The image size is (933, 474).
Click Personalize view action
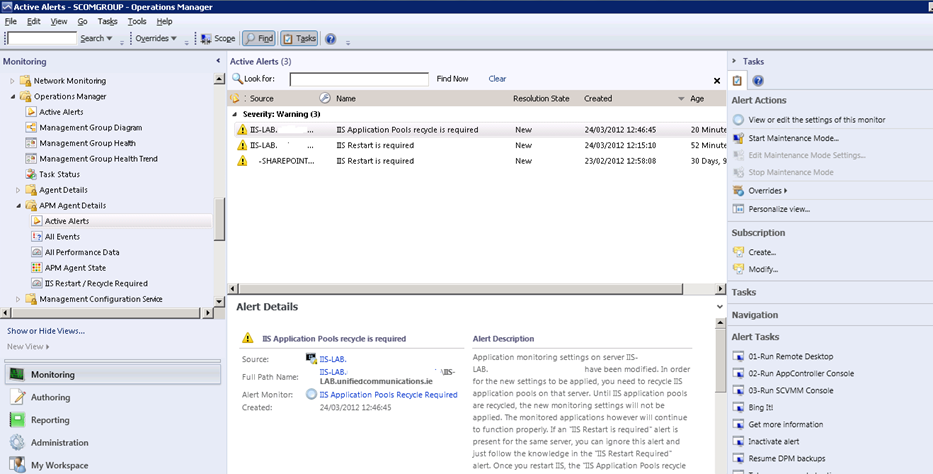pyautogui.click(x=779, y=209)
